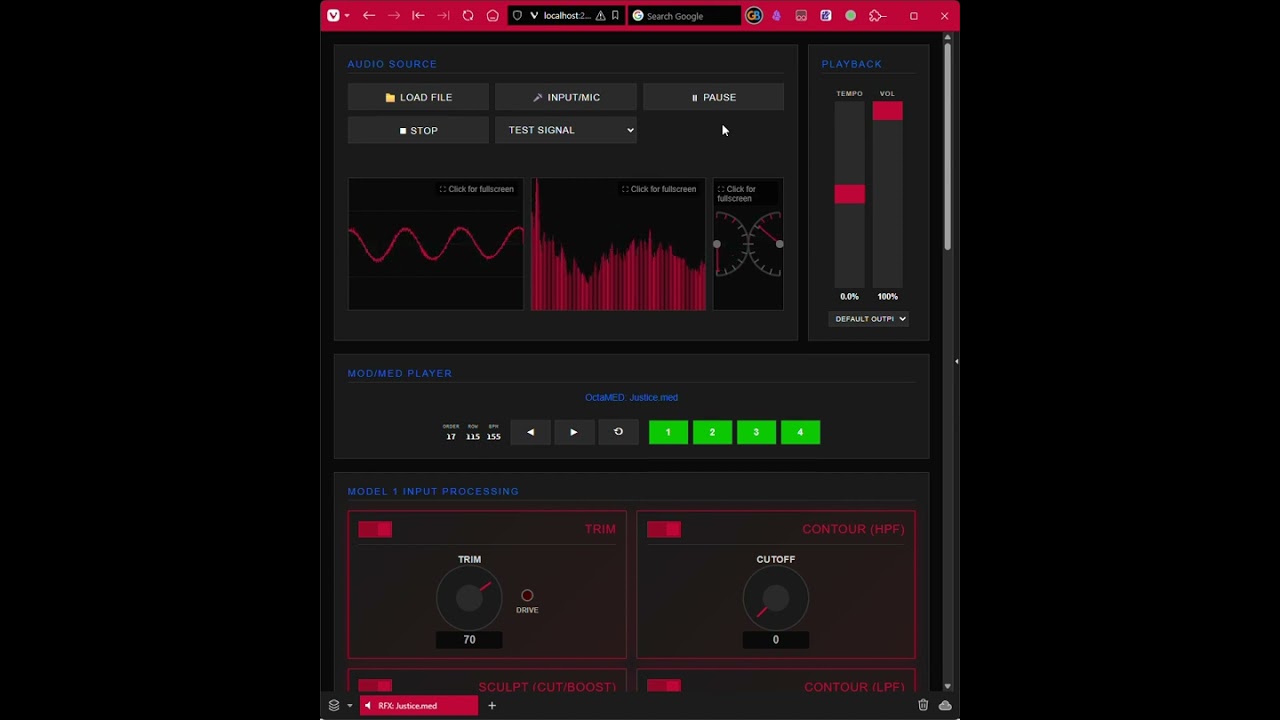Open the TEST SIGNAL dropdown
The height and width of the screenshot is (720, 1280).
click(566, 130)
